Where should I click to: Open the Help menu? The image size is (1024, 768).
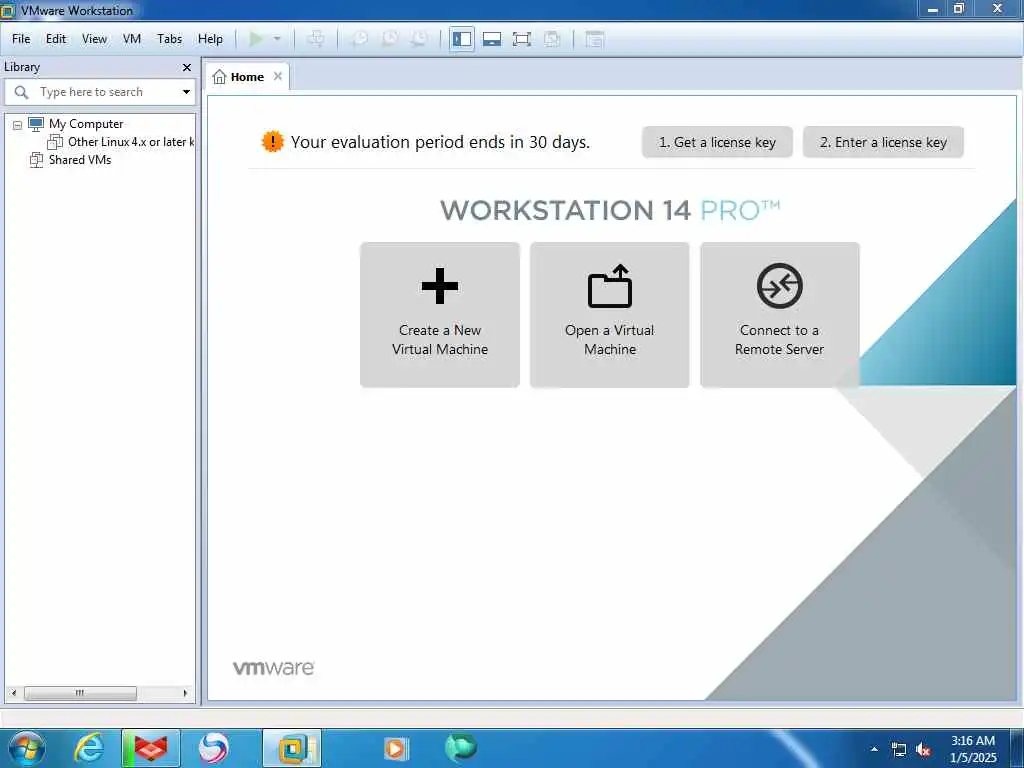coord(210,39)
